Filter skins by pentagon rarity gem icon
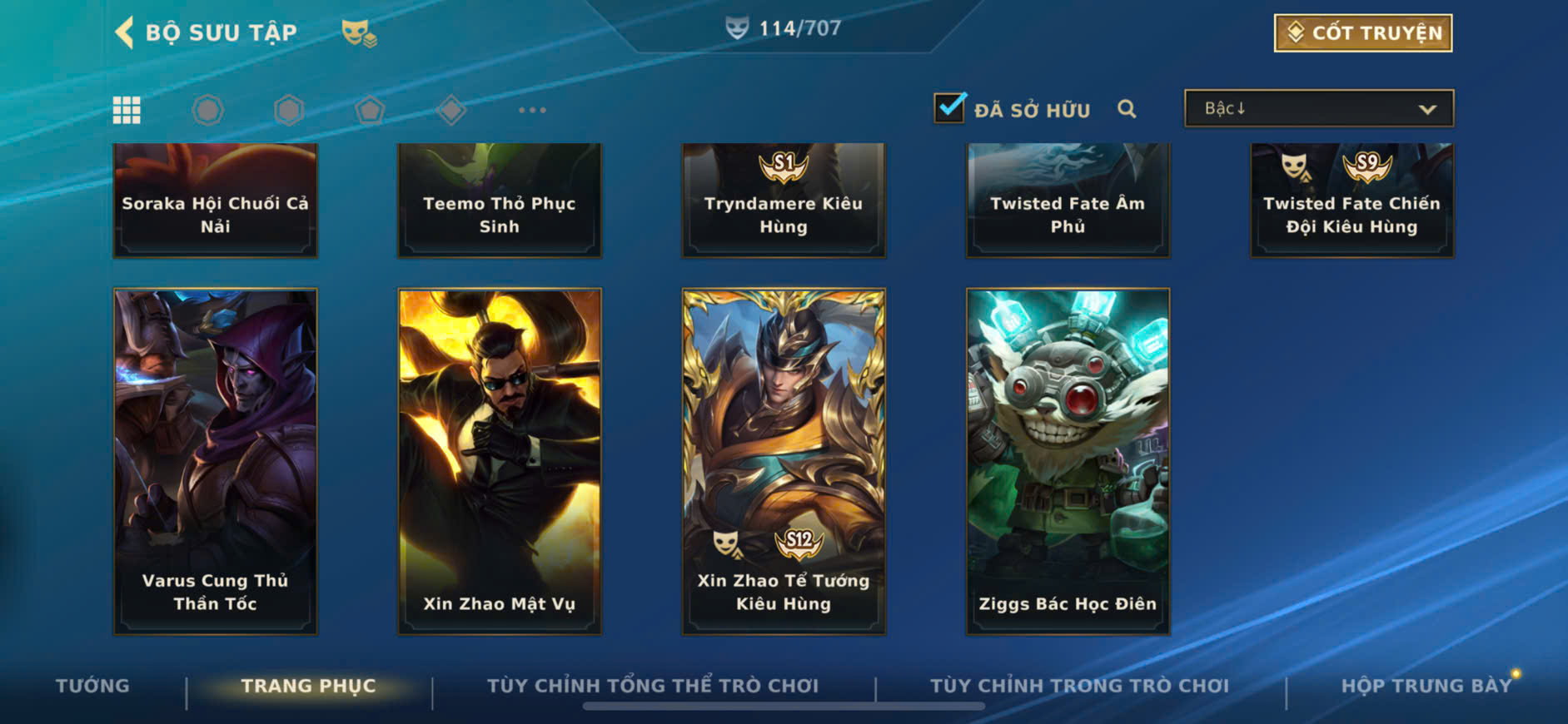The height and width of the screenshot is (724, 1568). click(x=370, y=110)
